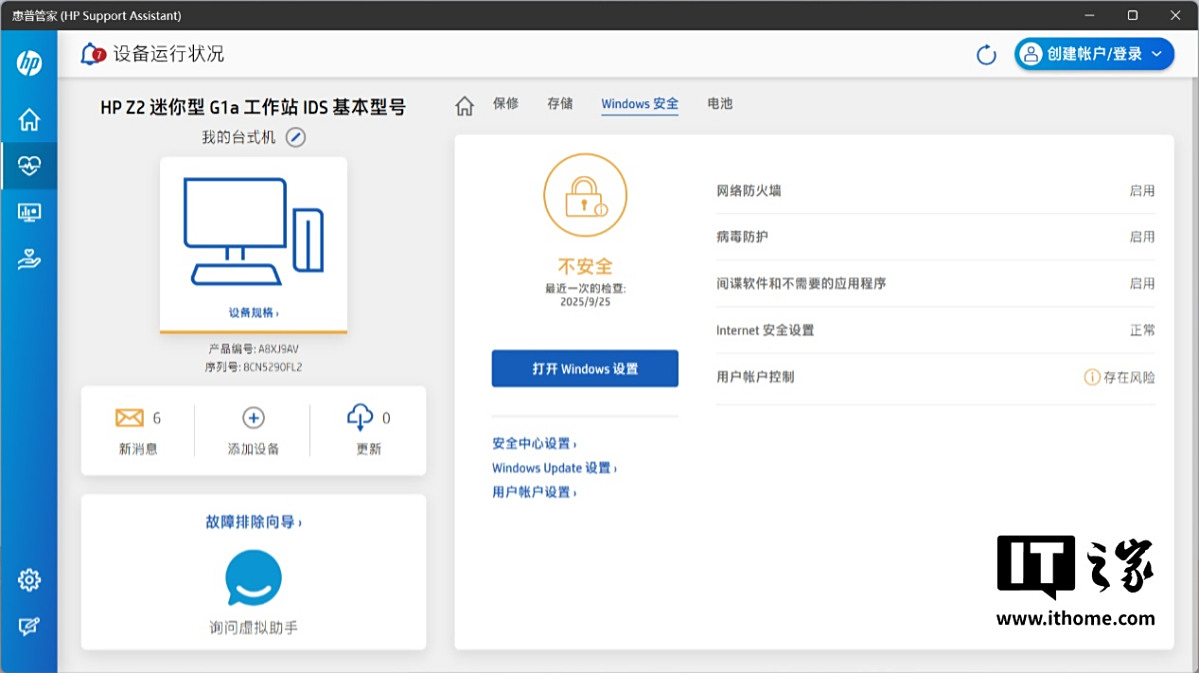Click the feedback icon at sidebar bottom
Screen dimensions: 1199x673
29,627
